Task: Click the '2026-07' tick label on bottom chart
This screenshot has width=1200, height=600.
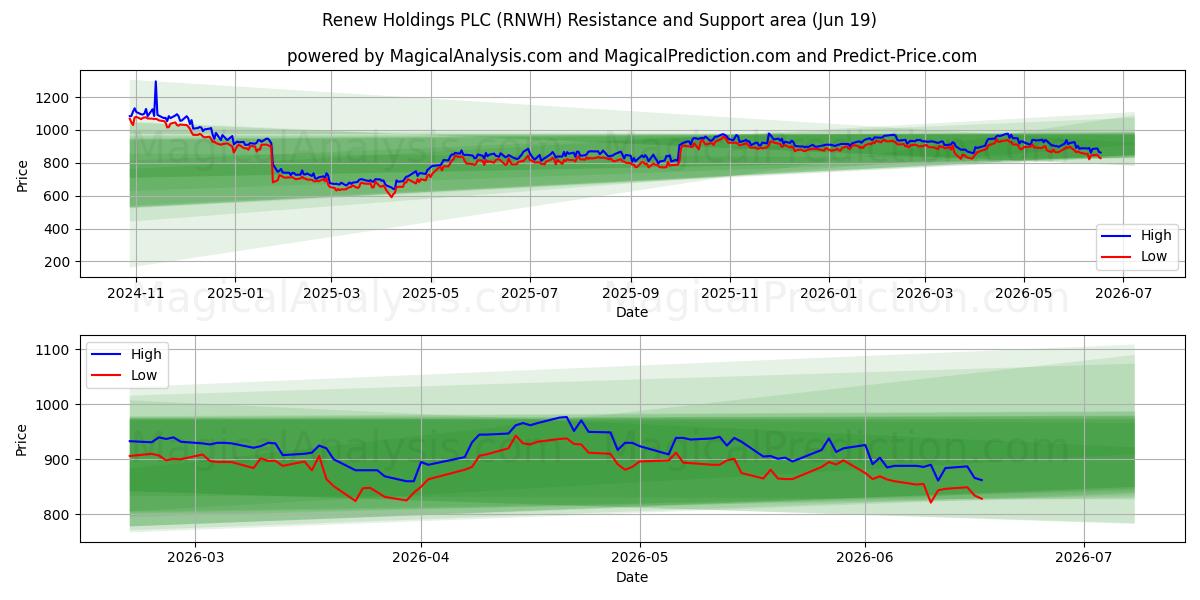Action: (1084, 557)
